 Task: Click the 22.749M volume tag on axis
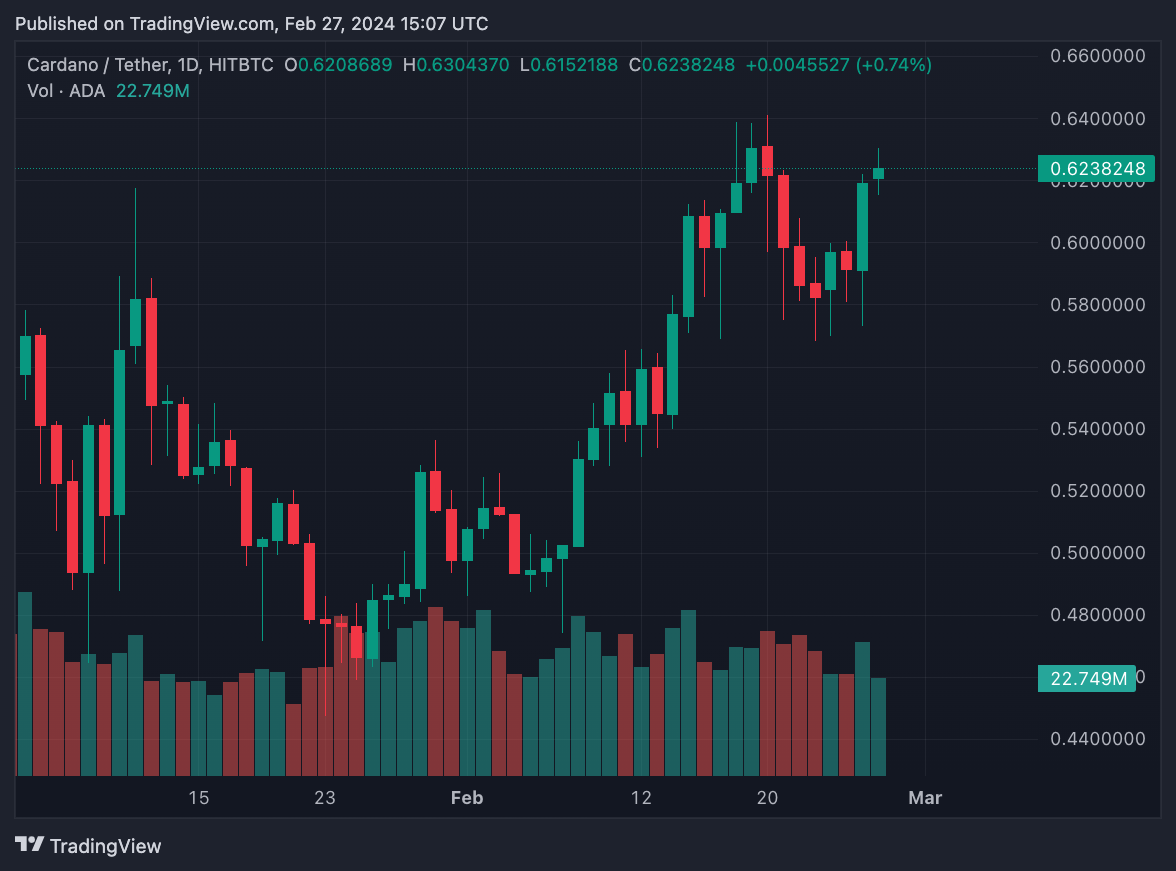(1088, 679)
